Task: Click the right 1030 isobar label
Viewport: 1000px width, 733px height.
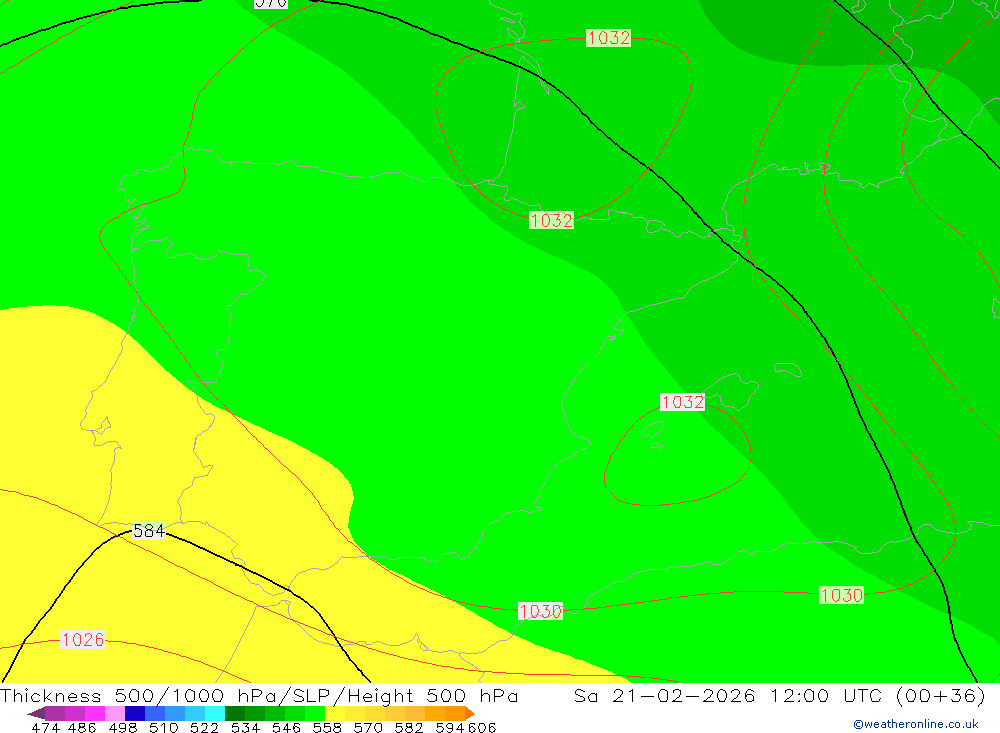Action: tap(842, 595)
